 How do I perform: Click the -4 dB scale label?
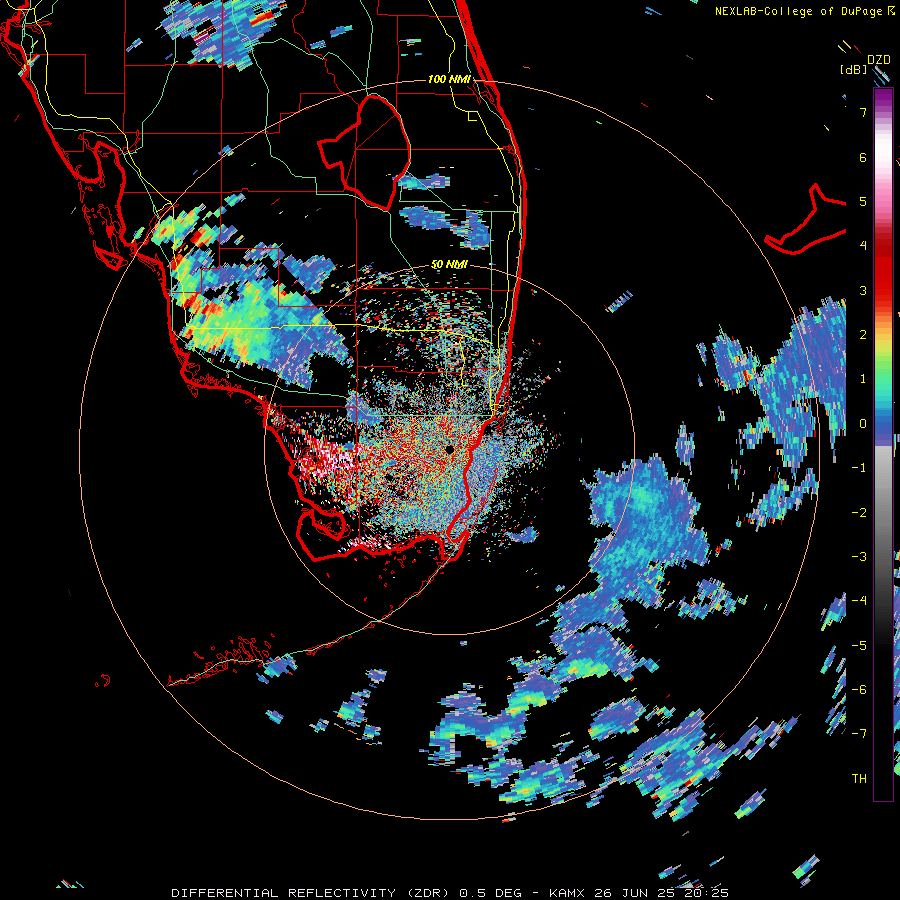point(859,601)
